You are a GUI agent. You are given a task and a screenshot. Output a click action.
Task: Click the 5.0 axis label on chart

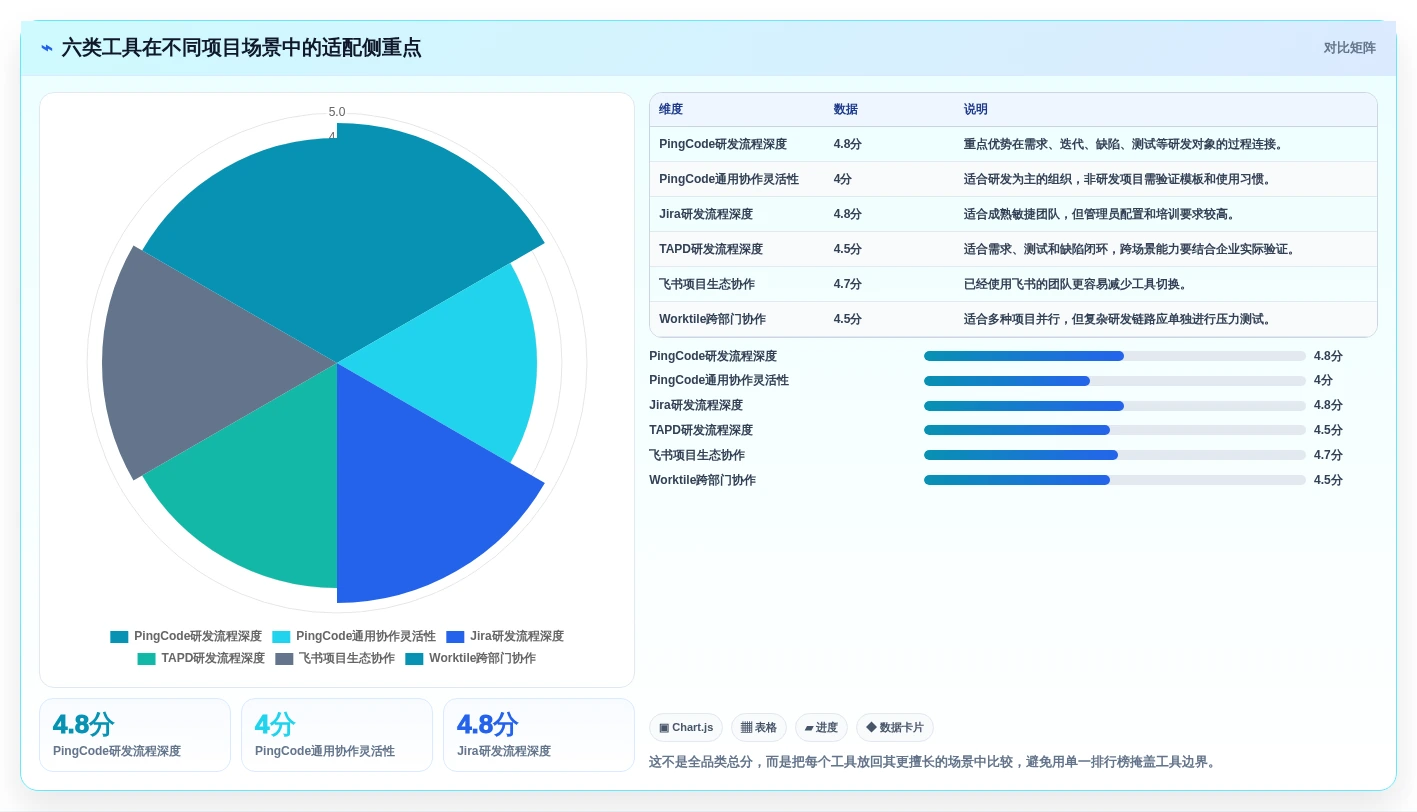[337, 112]
